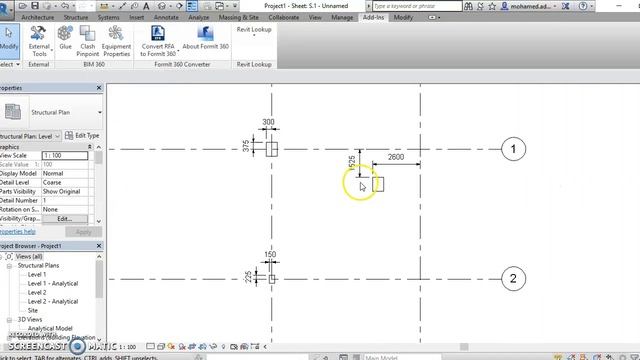The image size is (640, 360).
Task: Click the Autodesk Exchange Apps X icon
Action: pyautogui.click(x=566, y=6)
